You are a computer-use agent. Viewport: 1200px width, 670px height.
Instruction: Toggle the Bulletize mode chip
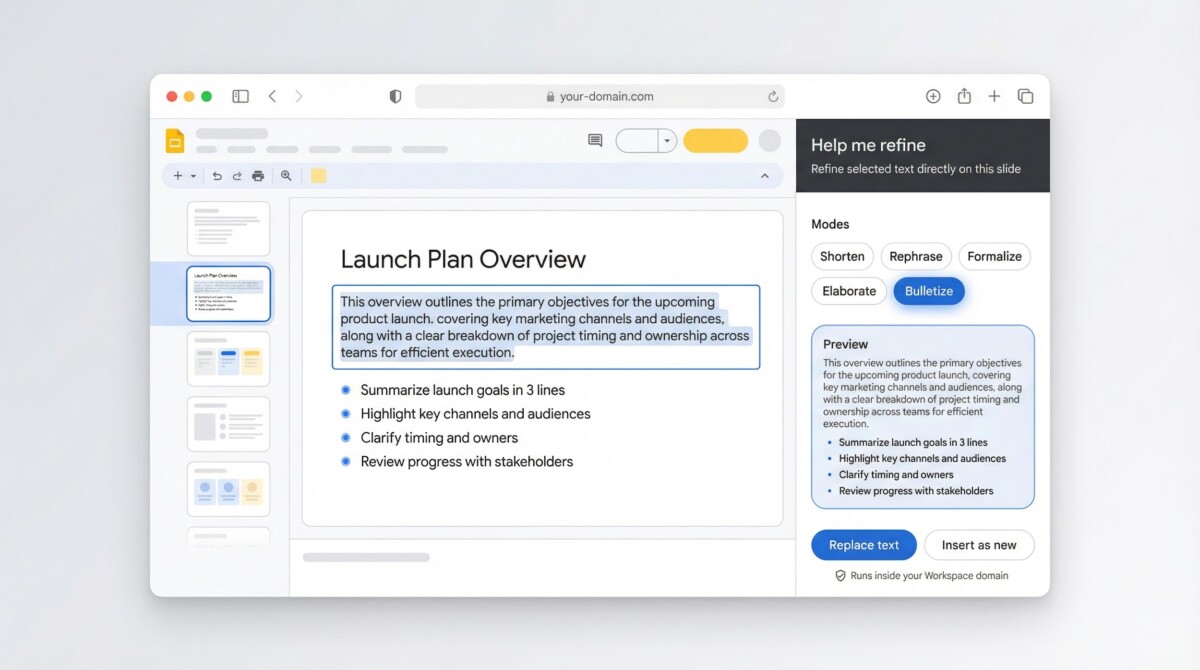929,291
